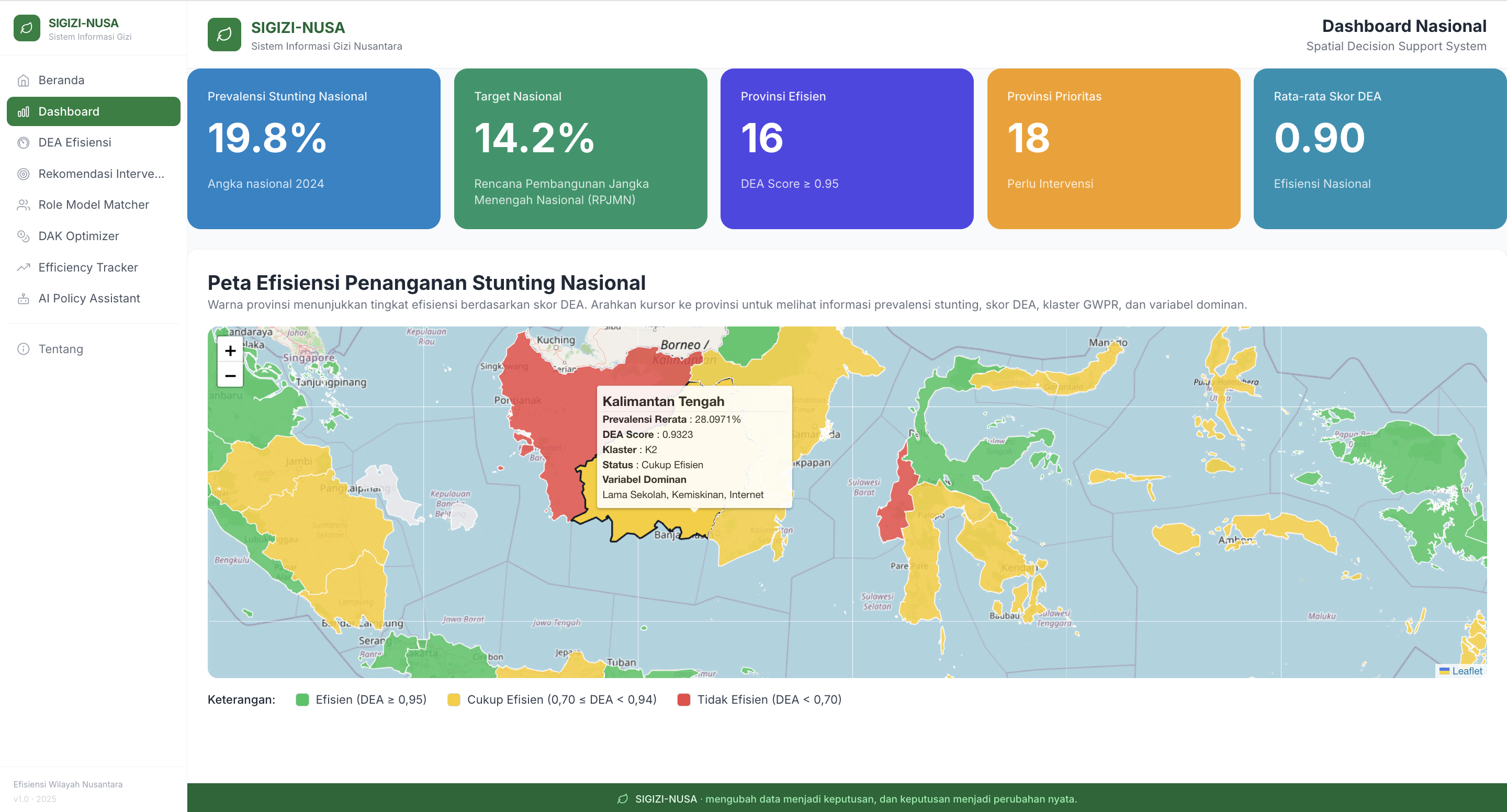The height and width of the screenshot is (812, 1507).
Task: Click the header SIGIZI-NUSA leaf logo
Action: (224, 35)
